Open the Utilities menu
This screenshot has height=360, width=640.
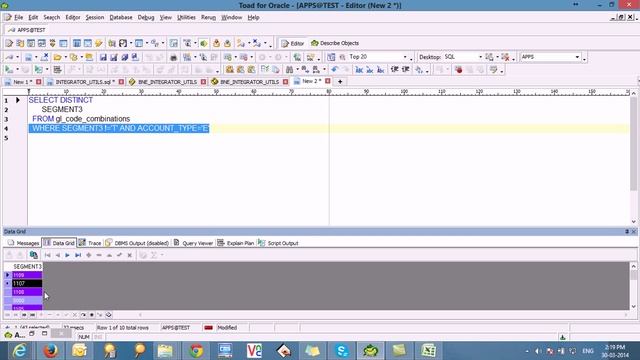(x=186, y=18)
